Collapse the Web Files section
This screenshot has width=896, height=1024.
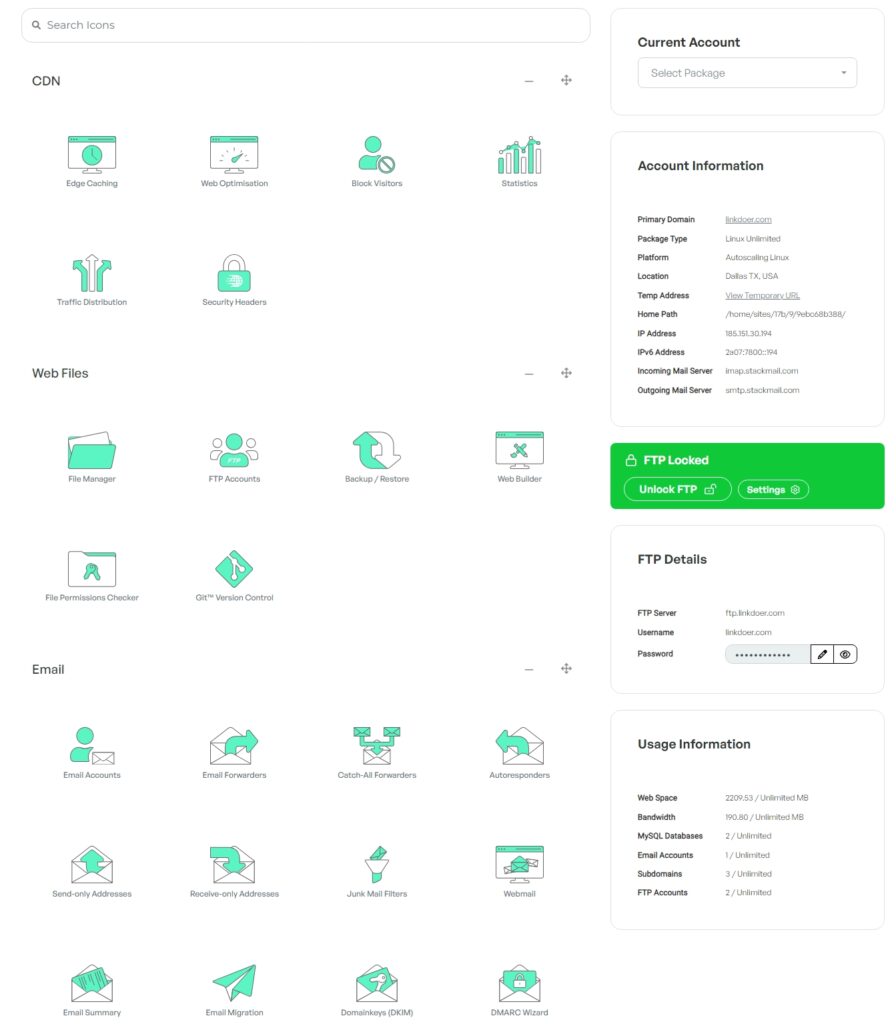click(x=529, y=374)
